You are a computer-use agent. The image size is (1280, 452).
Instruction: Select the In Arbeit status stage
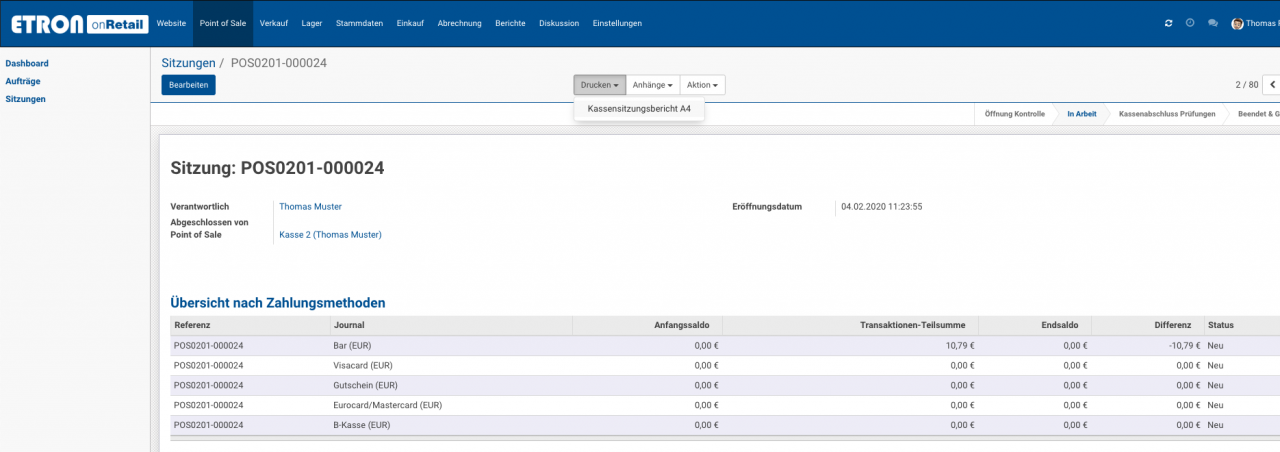point(1082,114)
